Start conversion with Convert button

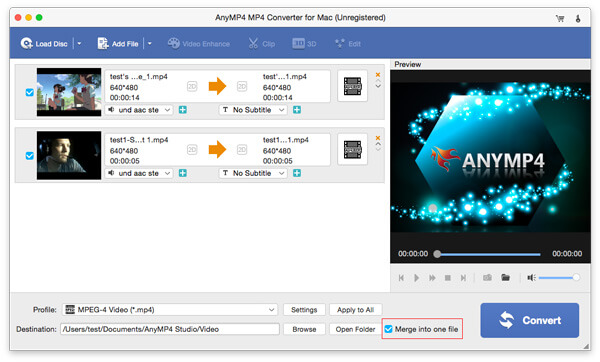pos(530,320)
